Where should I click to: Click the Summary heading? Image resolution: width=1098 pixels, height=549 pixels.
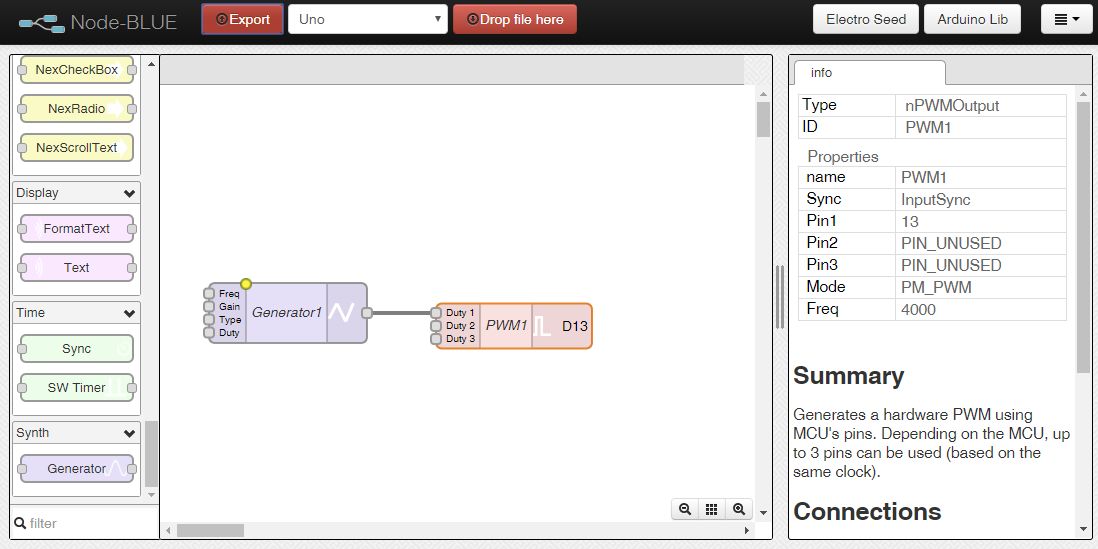848,376
